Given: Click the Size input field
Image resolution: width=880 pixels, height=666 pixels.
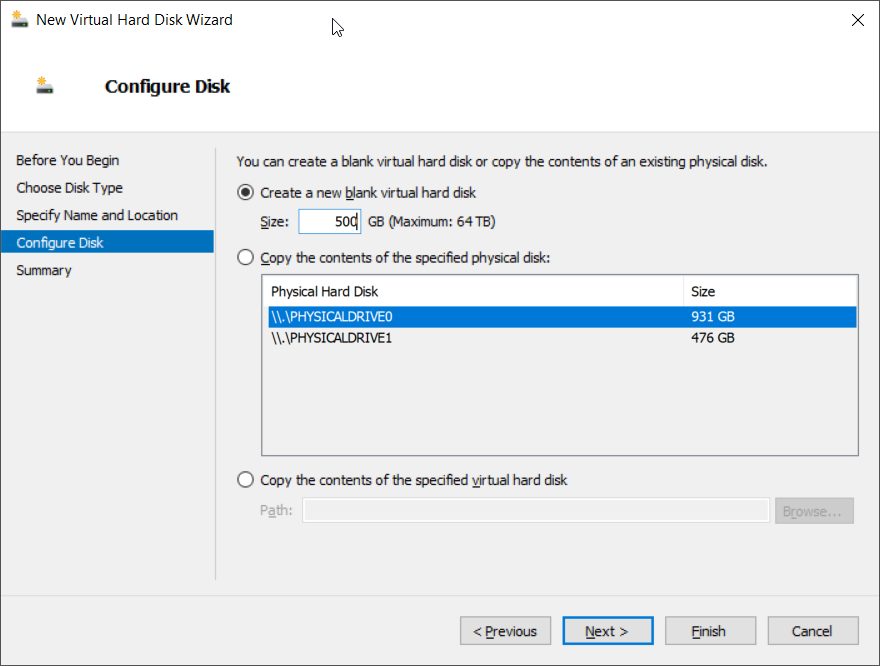Looking at the screenshot, I should (x=329, y=222).
